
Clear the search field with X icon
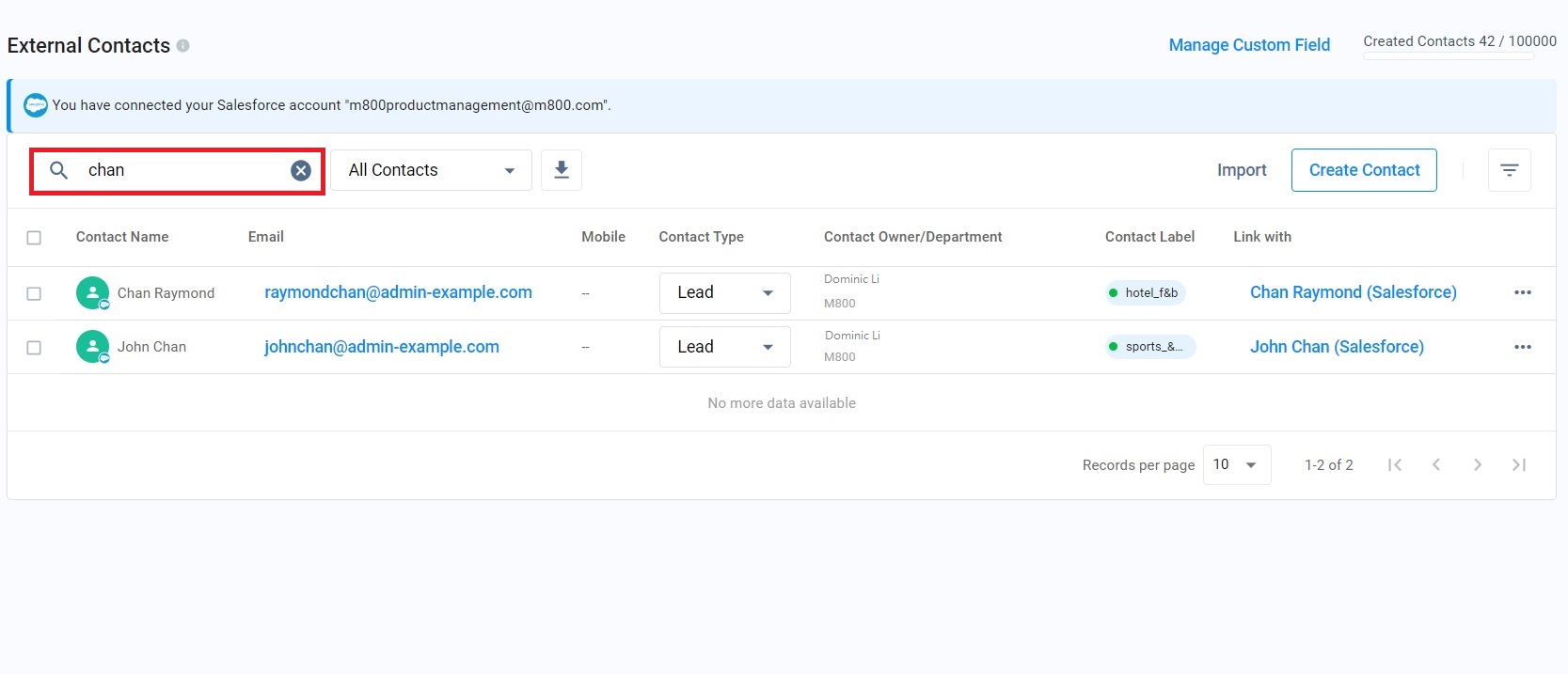point(300,170)
